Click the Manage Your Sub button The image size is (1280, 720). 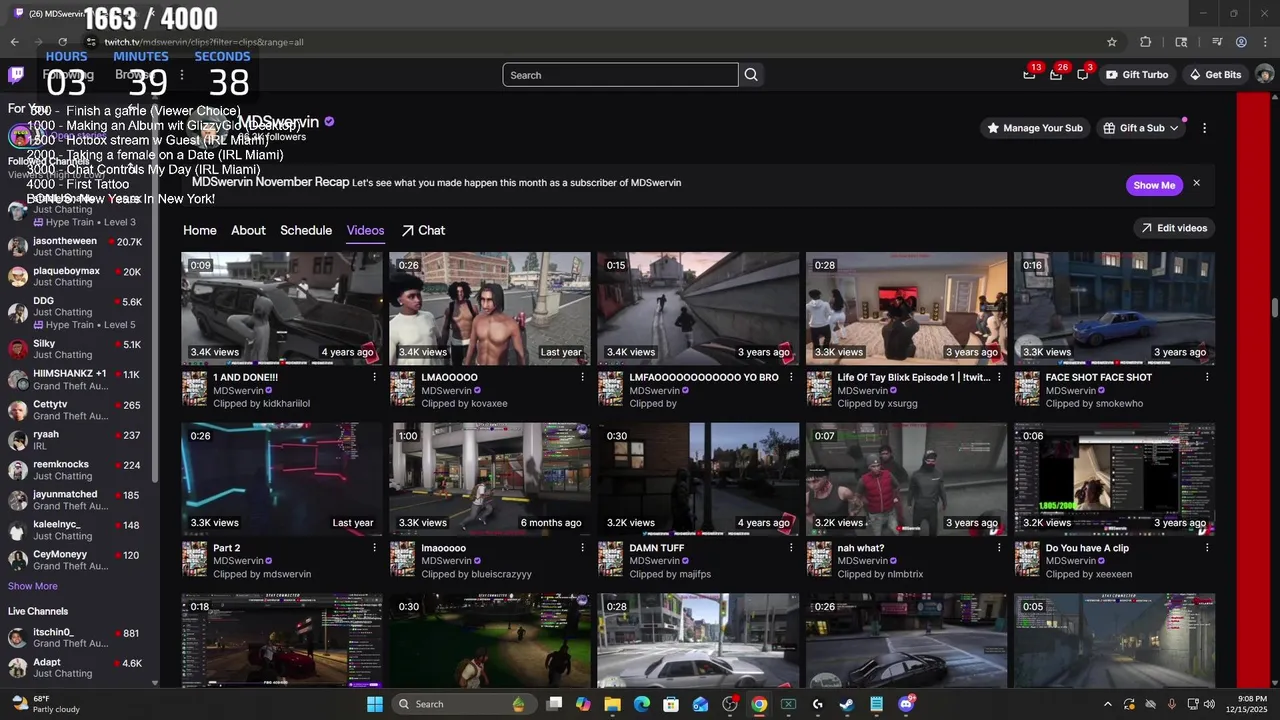[x=1035, y=128]
